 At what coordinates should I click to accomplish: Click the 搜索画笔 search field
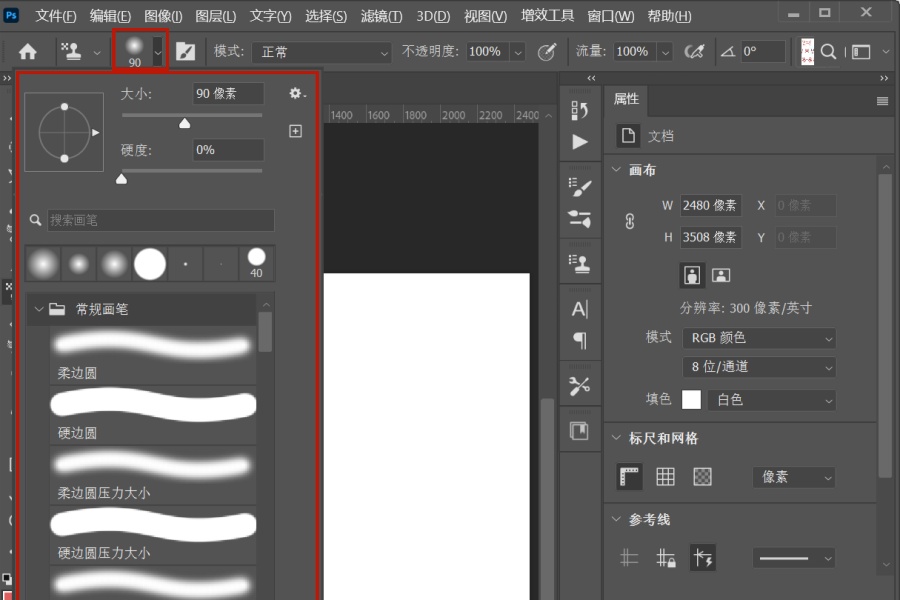[x=161, y=220]
